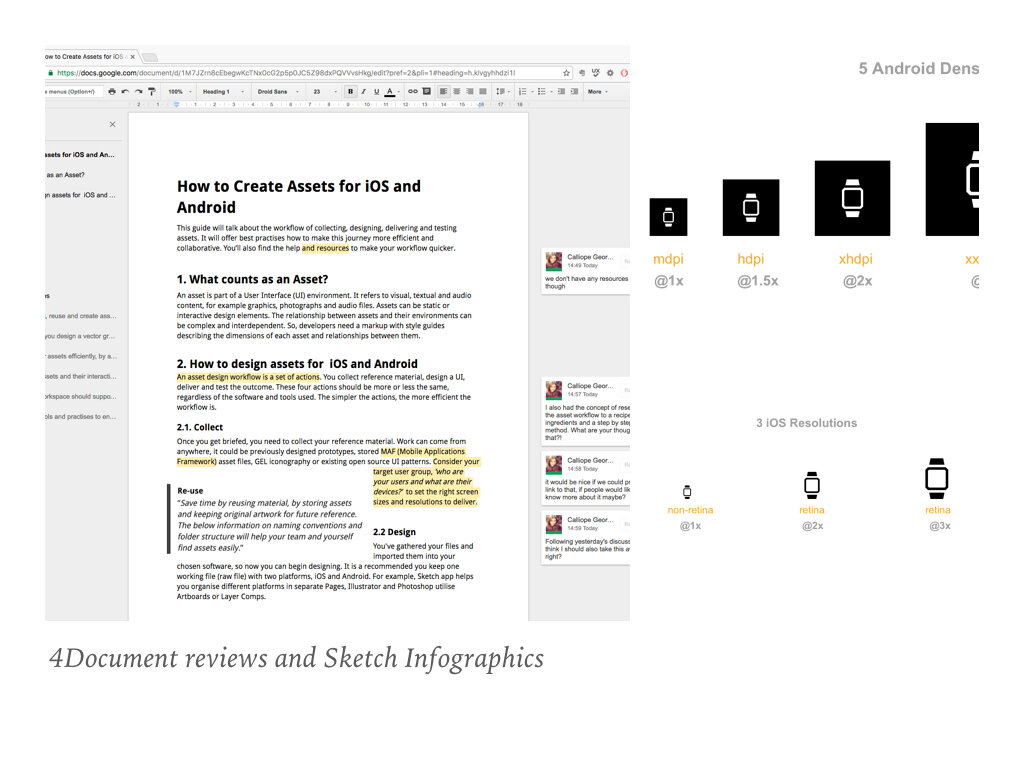
Task: Align text left
Action: point(444,91)
